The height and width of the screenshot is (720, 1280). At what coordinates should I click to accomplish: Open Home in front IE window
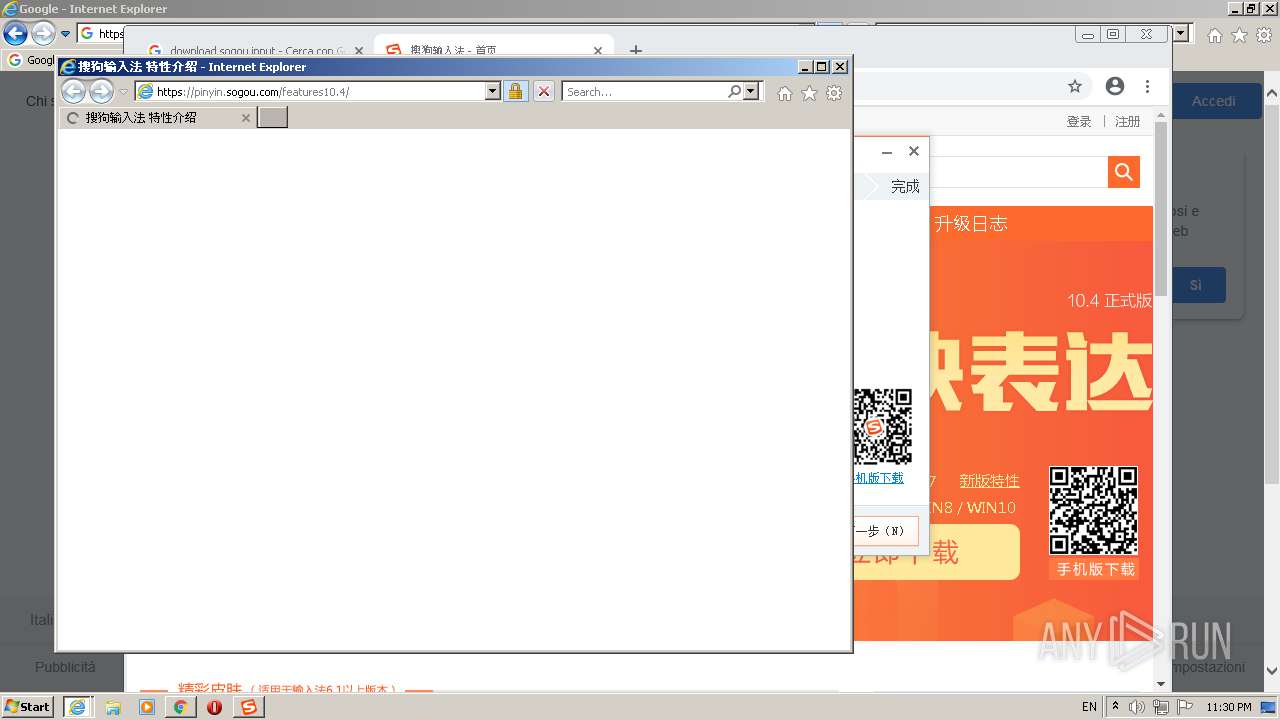(x=784, y=93)
